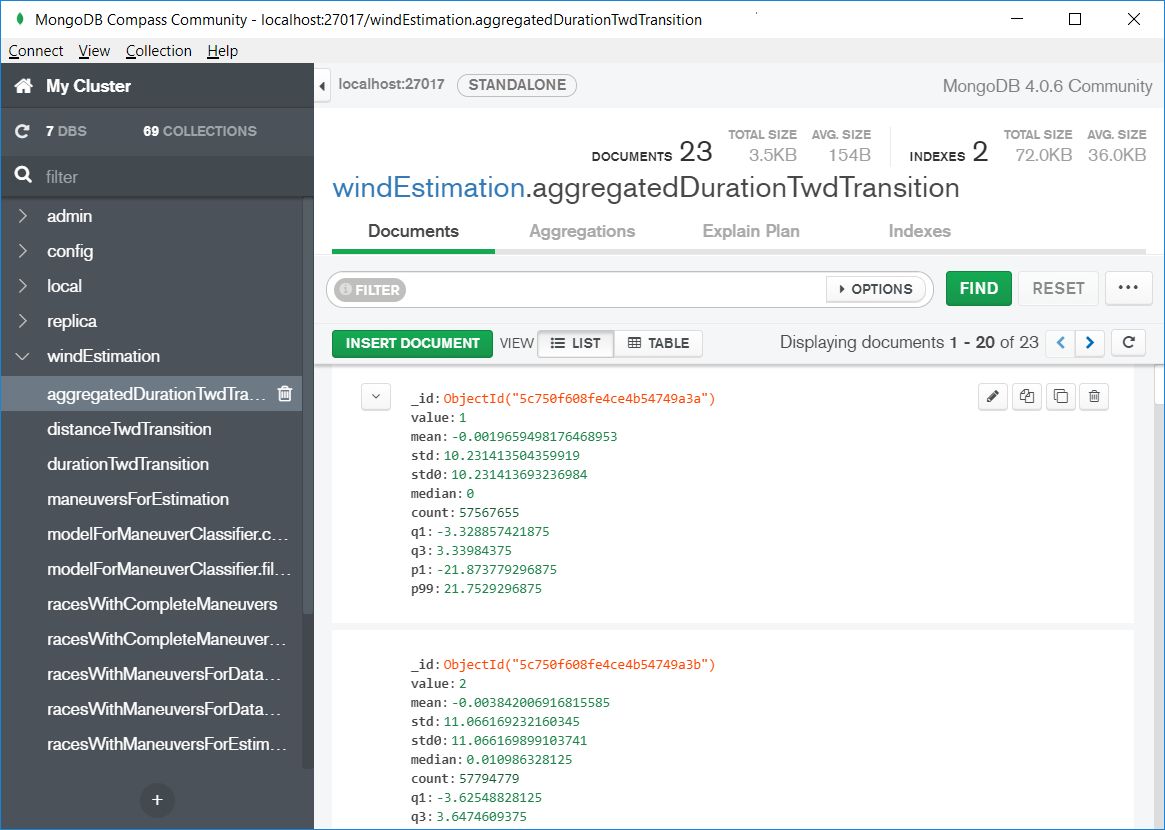
Task: Click mean value -0.003842006916815585
Action: click(530, 702)
